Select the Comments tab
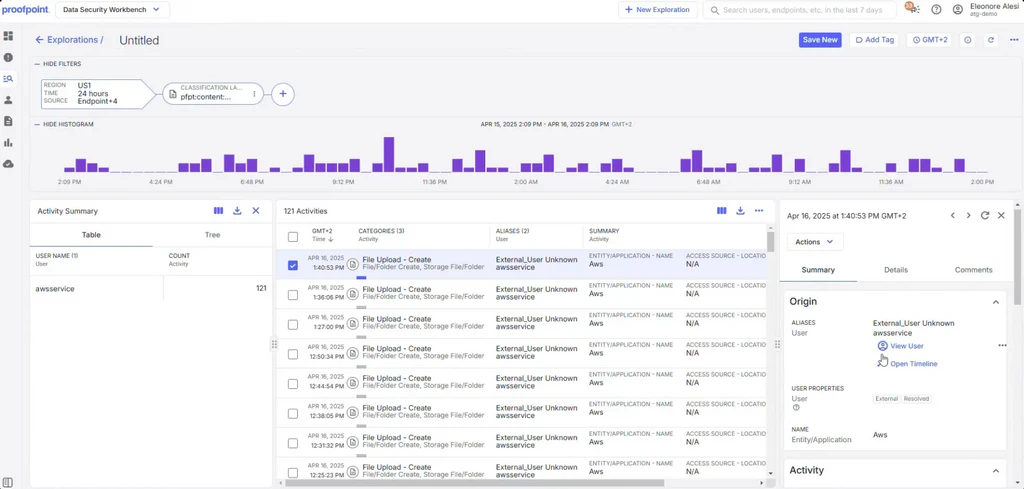Image resolution: width=1024 pixels, height=489 pixels. [x=973, y=270]
